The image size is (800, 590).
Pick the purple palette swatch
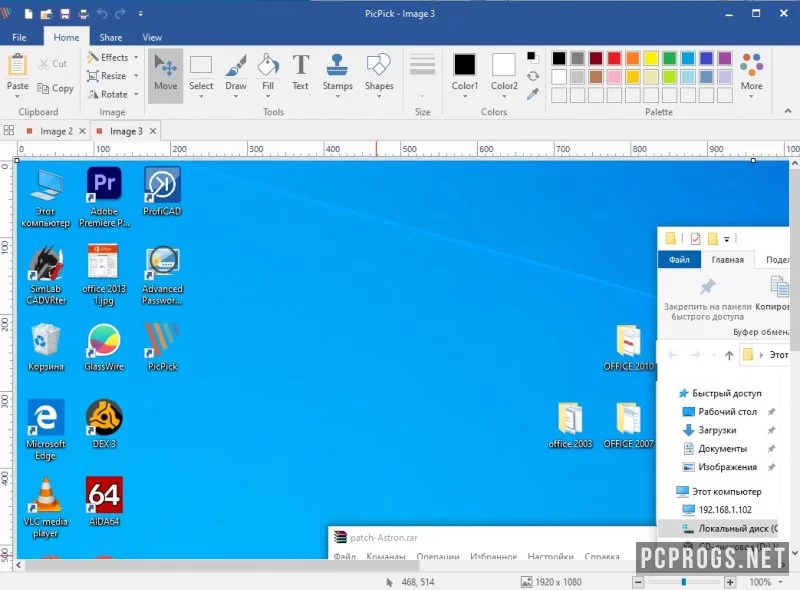coord(724,58)
